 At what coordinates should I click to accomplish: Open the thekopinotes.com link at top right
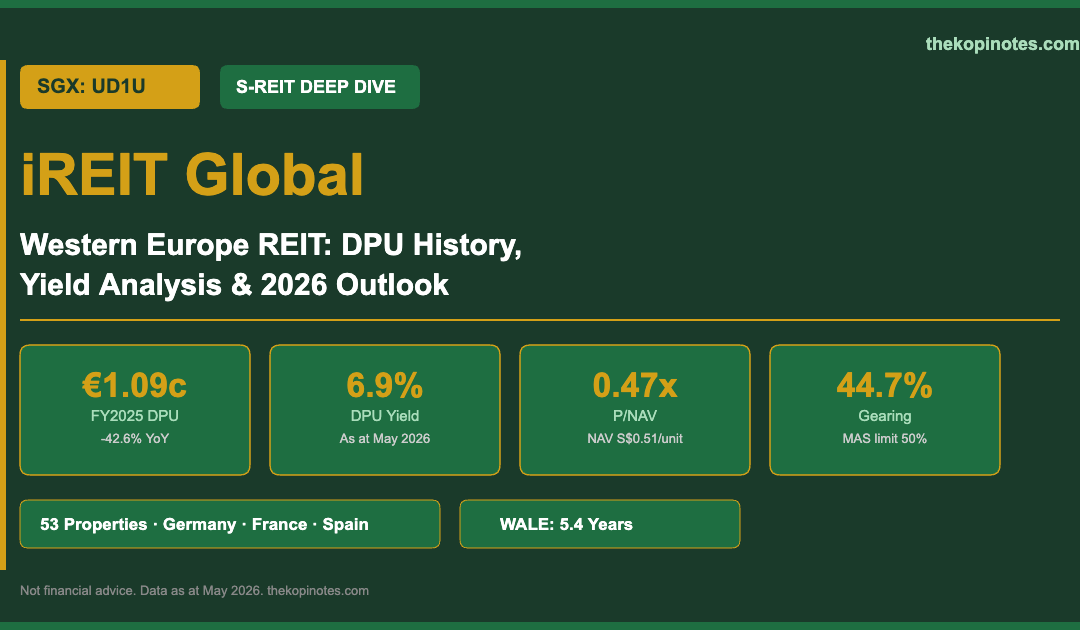pyautogui.click(x=1002, y=44)
